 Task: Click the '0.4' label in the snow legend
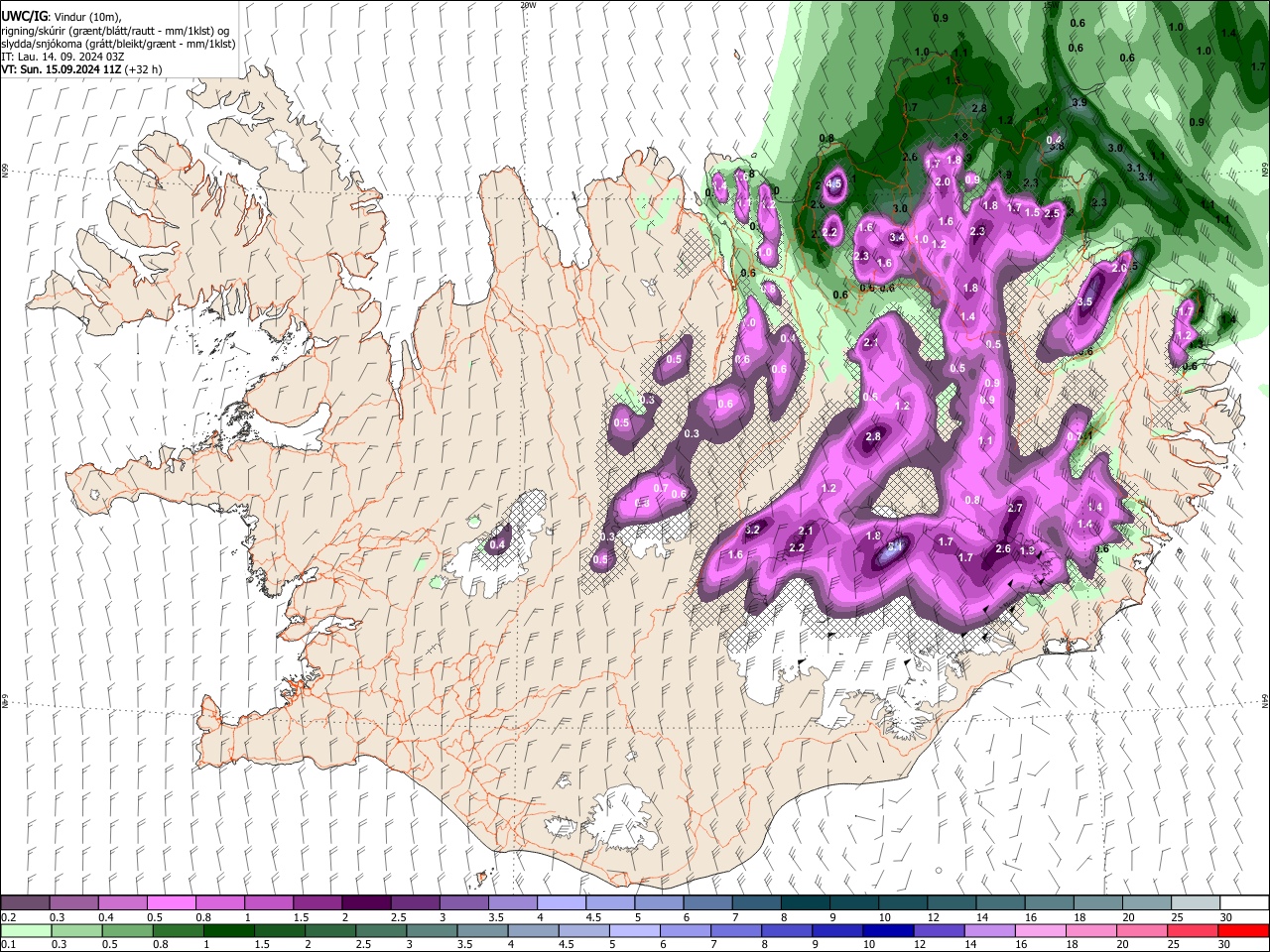pos(106,917)
